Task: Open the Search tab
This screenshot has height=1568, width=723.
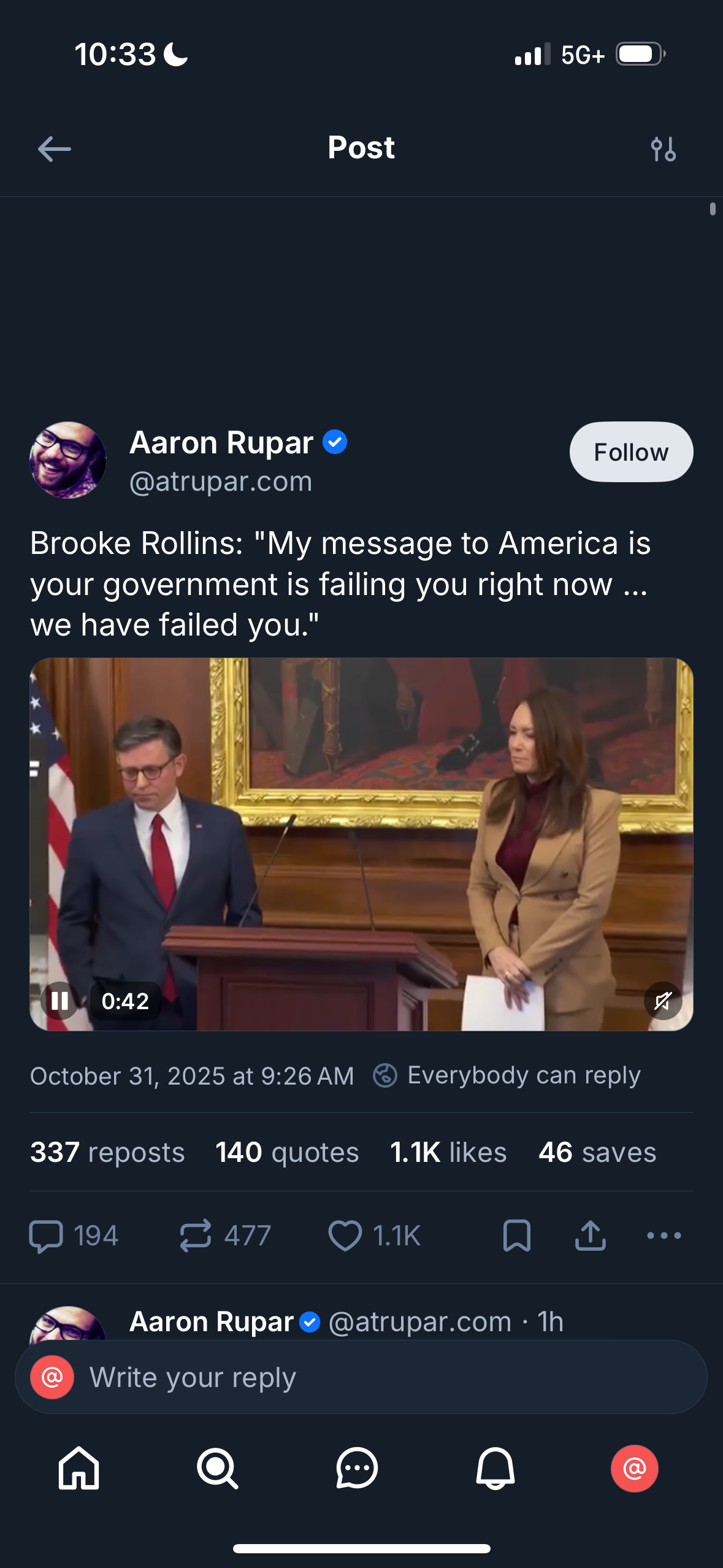Action: [217, 1469]
